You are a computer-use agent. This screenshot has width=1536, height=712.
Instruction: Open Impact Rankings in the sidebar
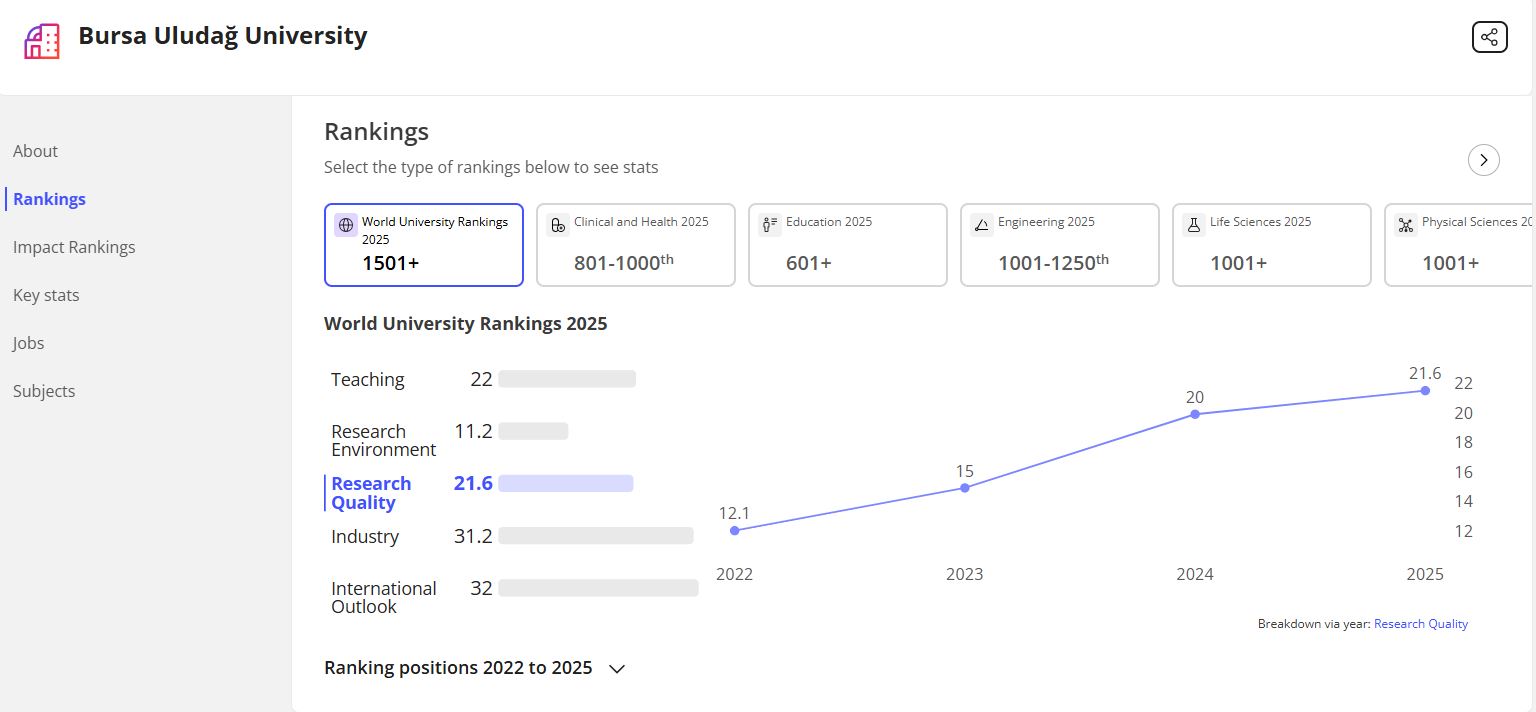click(x=74, y=247)
